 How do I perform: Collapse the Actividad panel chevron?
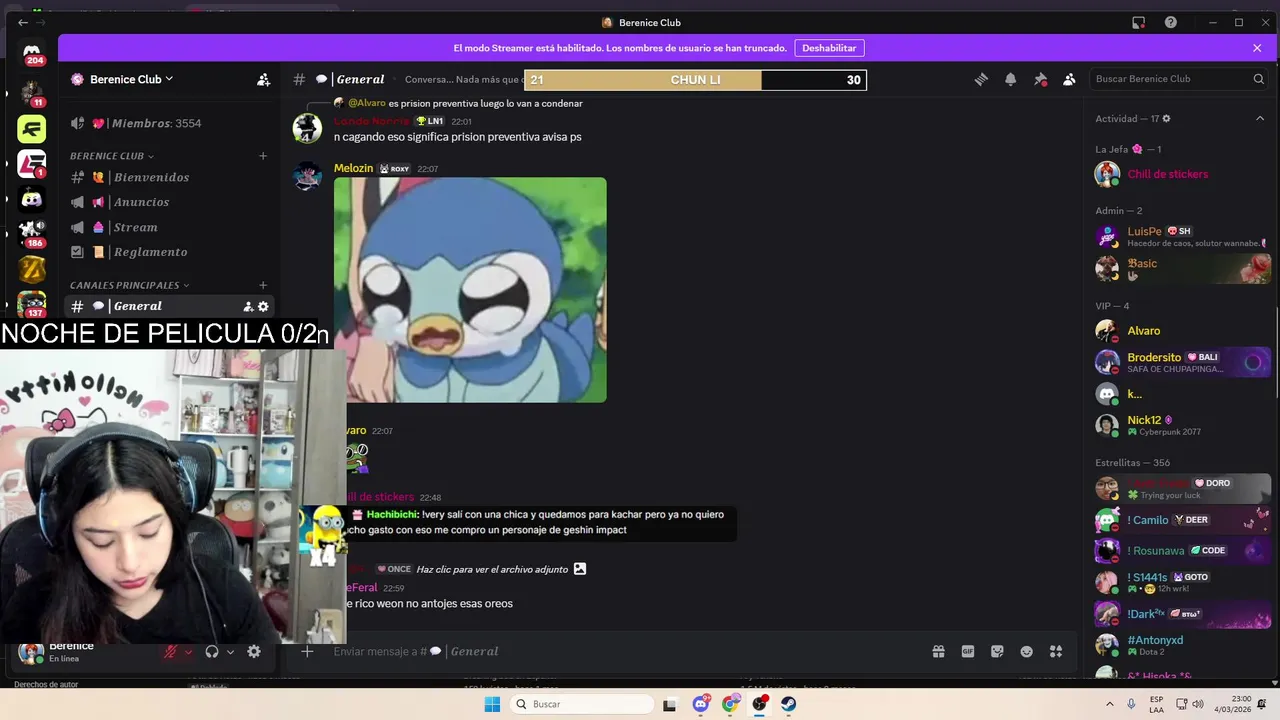1260,118
